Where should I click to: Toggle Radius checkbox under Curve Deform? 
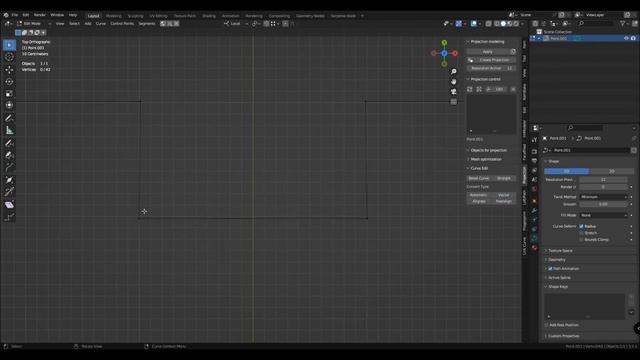[581, 226]
